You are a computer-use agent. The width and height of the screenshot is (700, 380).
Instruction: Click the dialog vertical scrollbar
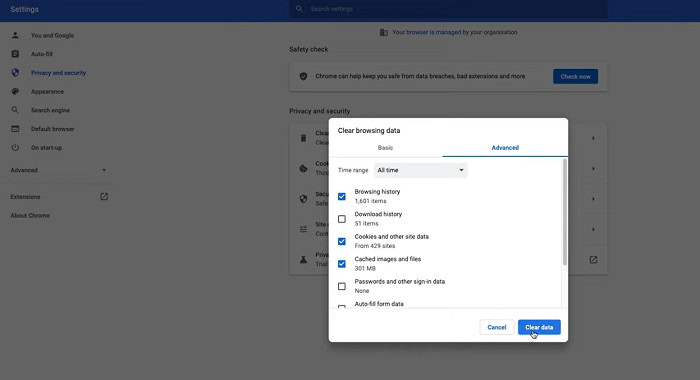point(565,212)
